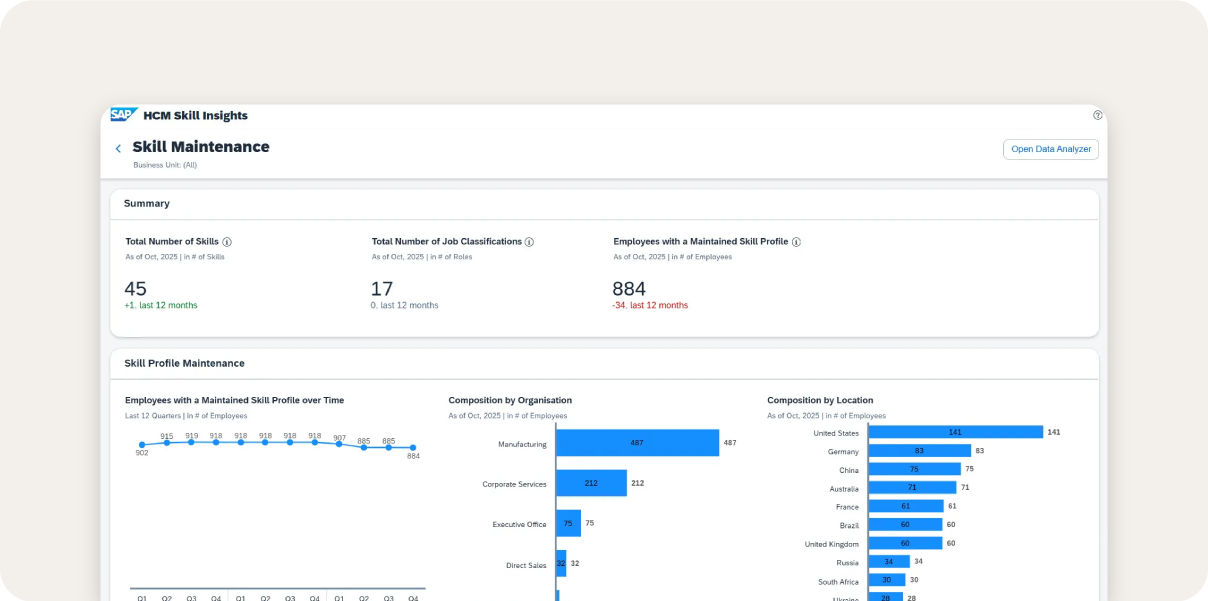The image size is (1208, 601).
Task: Click the Business Unit: (All) filter text
Action: (165, 165)
